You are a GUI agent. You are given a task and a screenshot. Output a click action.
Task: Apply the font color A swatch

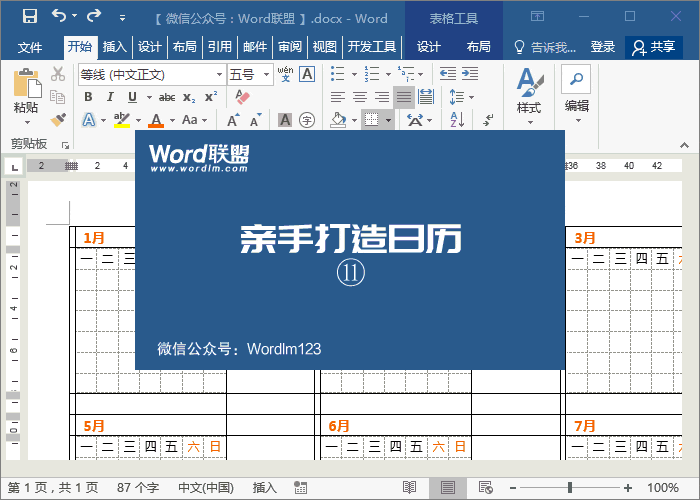click(x=156, y=120)
